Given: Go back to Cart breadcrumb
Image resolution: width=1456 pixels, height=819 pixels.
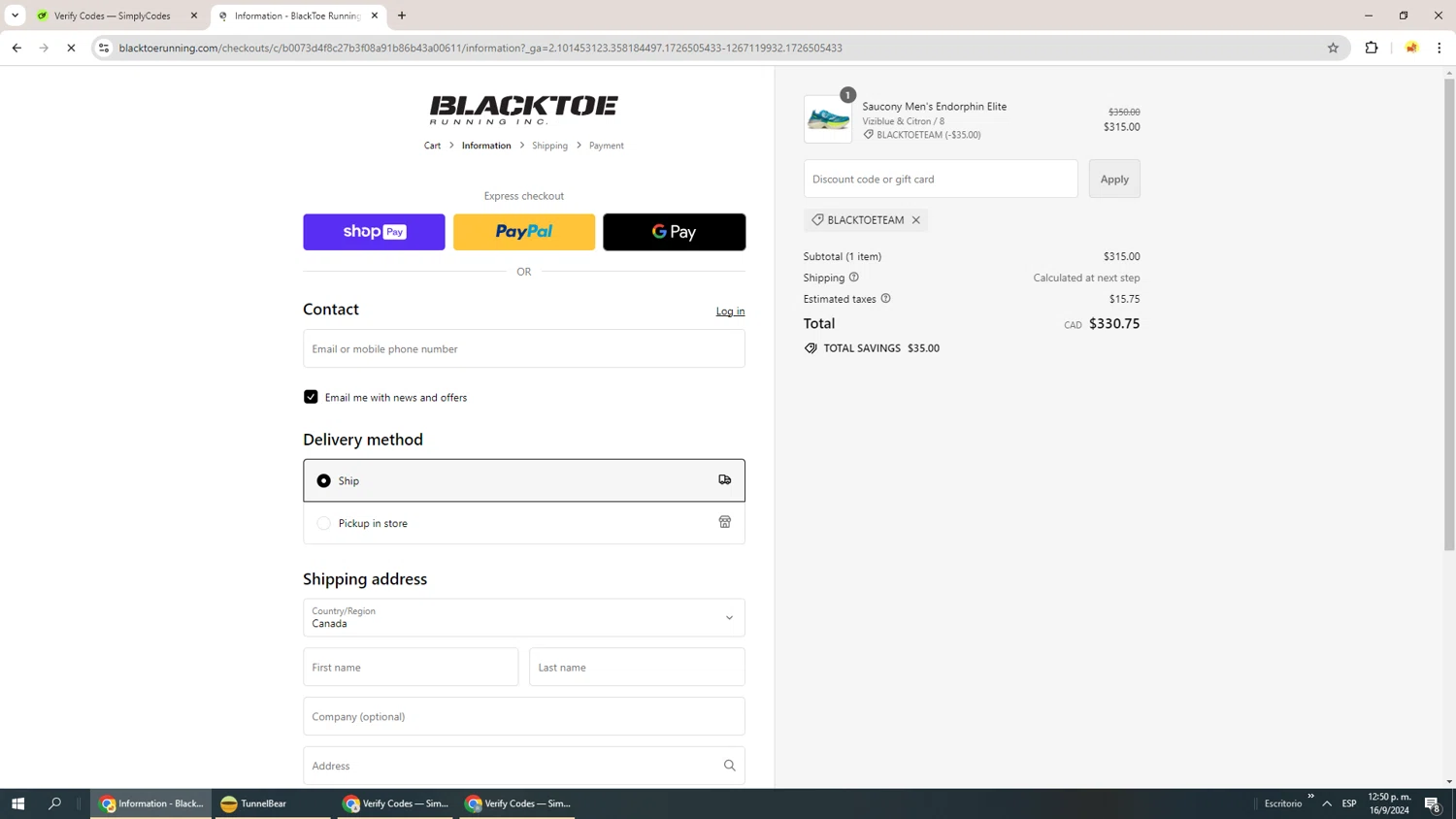Looking at the screenshot, I should click(432, 146).
